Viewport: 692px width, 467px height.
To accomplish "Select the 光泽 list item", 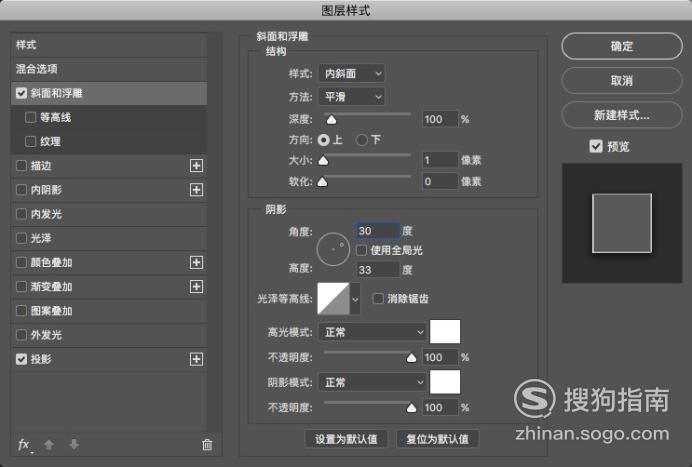I will click(x=109, y=238).
